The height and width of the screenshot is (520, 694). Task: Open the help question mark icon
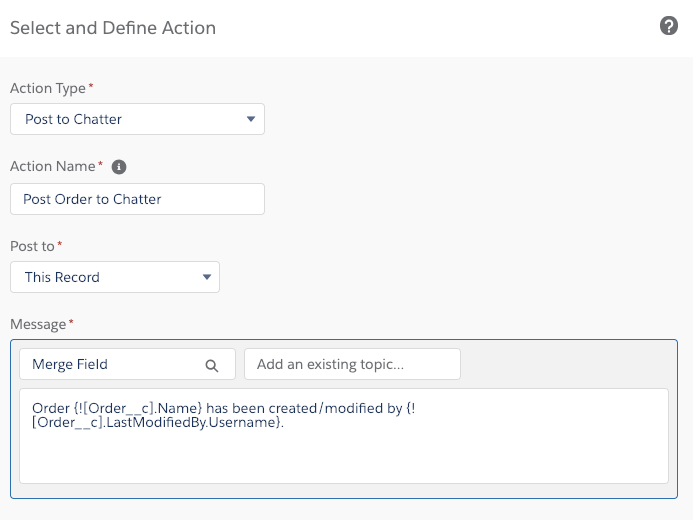click(x=669, y=27)
